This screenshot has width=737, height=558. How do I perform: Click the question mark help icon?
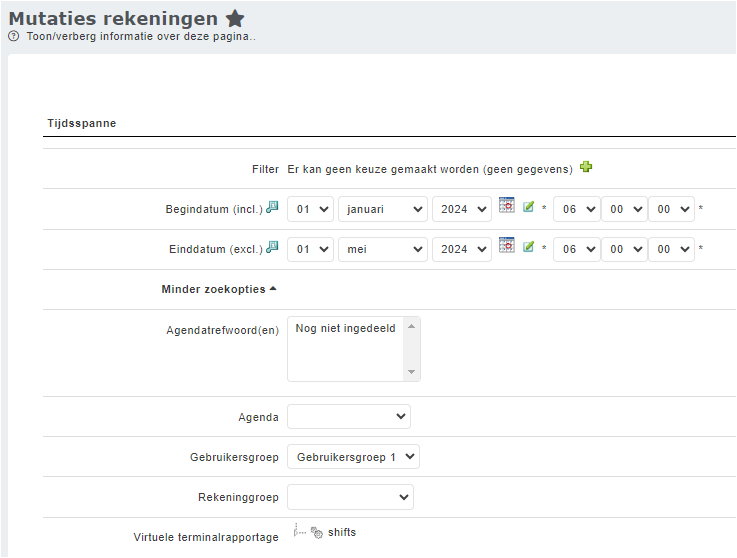point(14,36)
